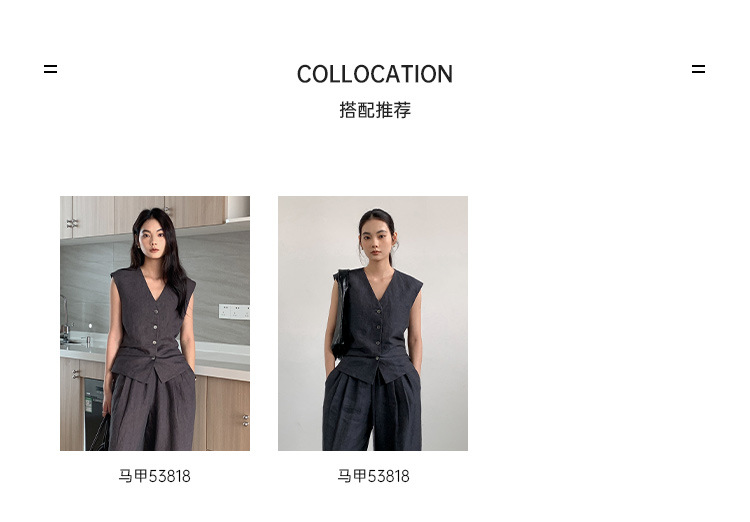Click the right equals-sign decorative icon
750x522 pixels.
click(x=698, y=69)
